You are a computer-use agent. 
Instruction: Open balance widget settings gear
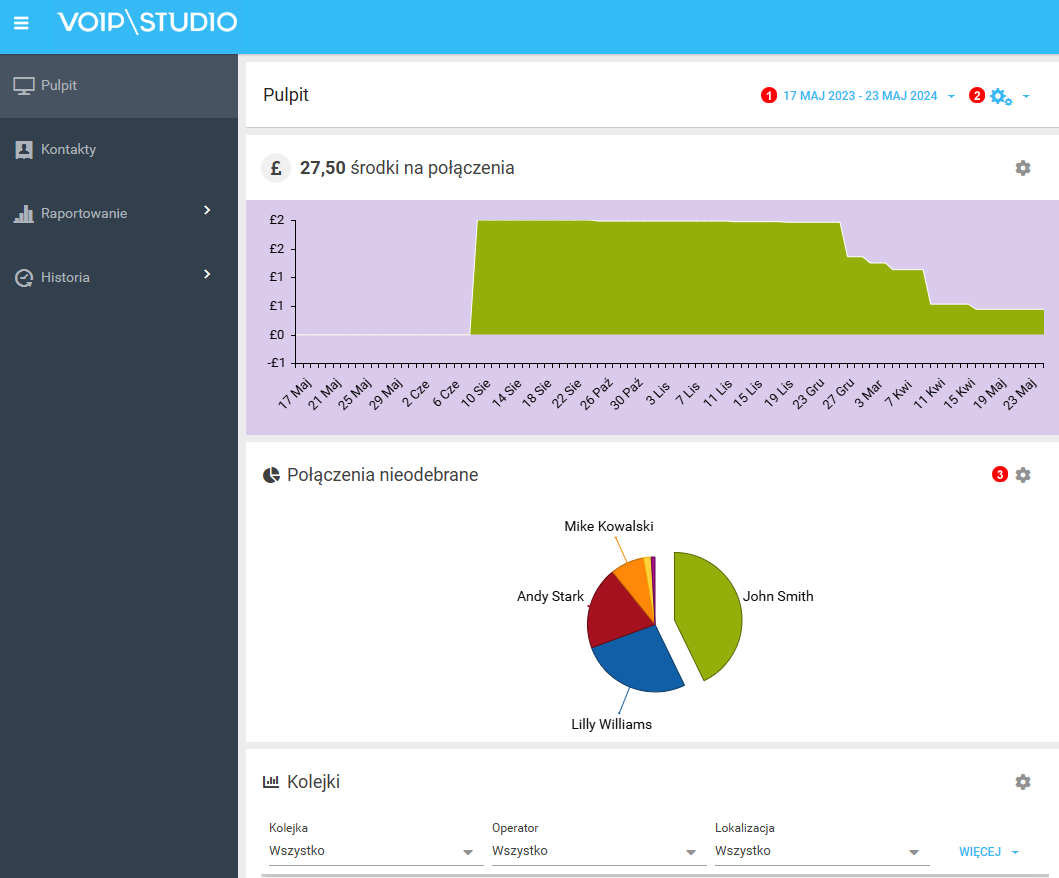[x=1022, y=168]
